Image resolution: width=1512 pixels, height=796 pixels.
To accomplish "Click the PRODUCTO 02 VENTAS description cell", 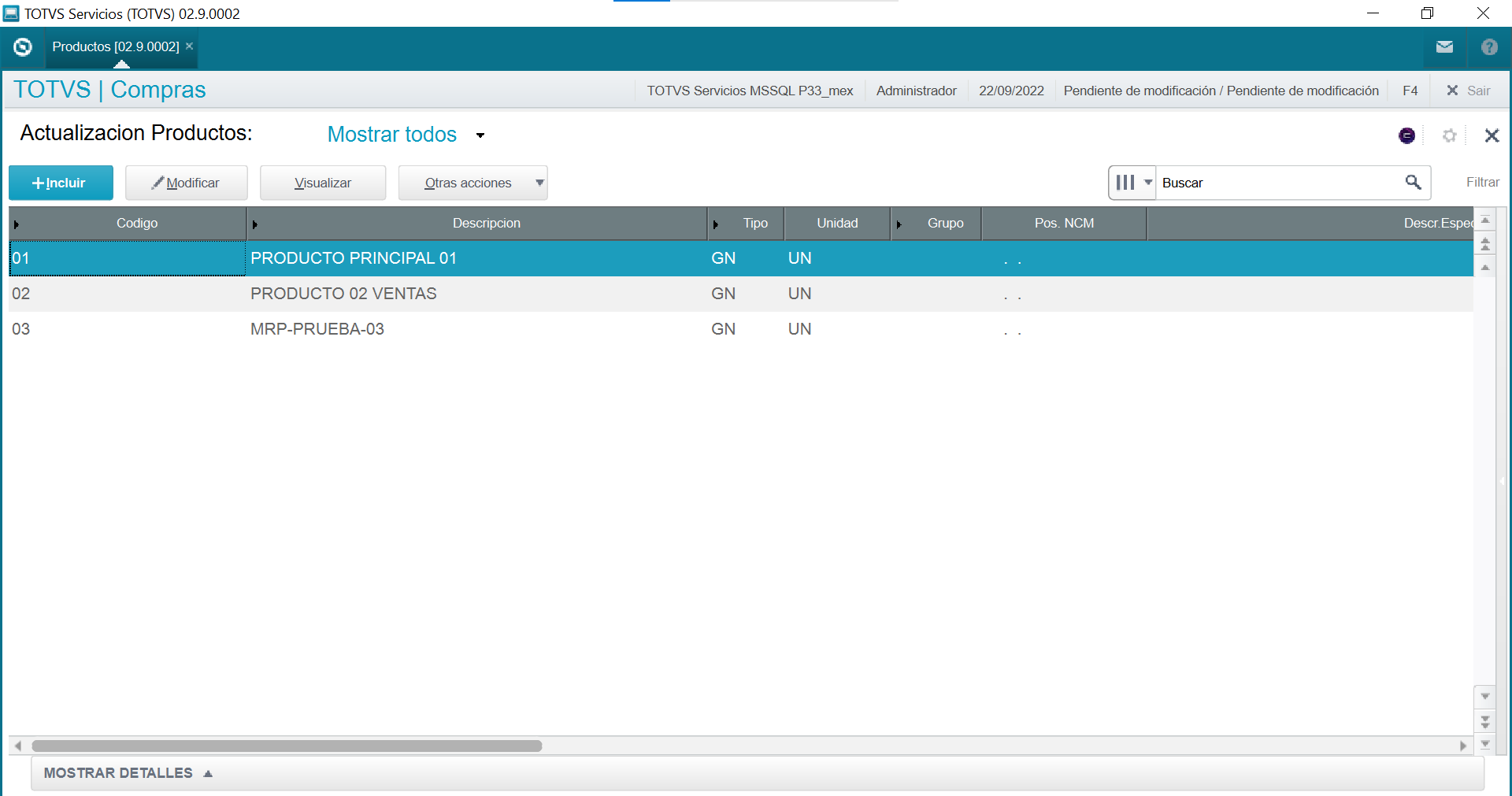I will [477, 294].
